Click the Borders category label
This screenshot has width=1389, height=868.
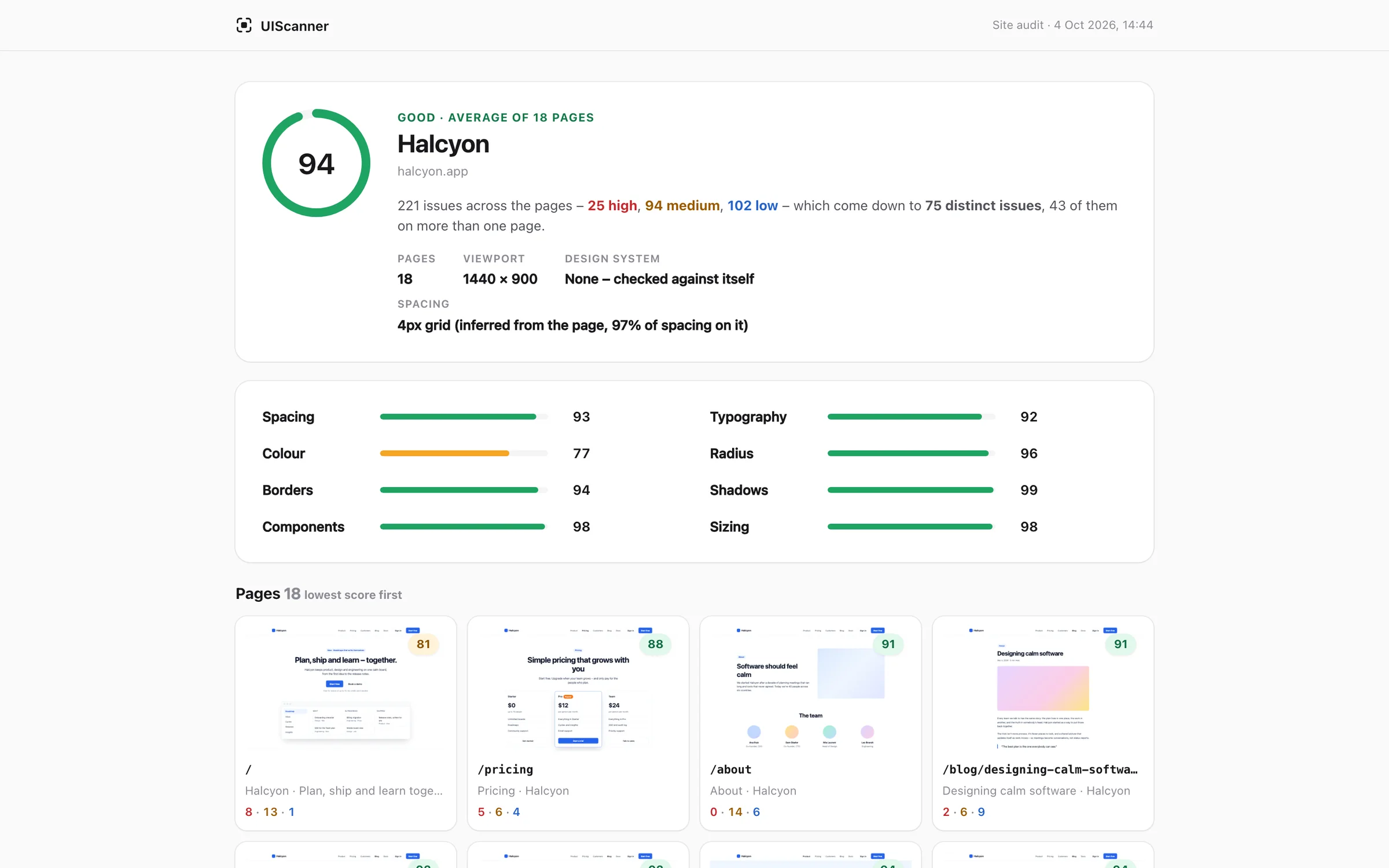288,490
